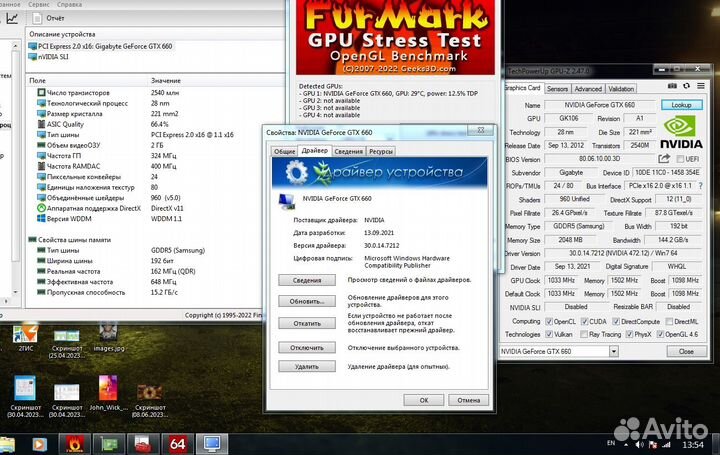Screen dimensions: 720x455
Task: Click AIDA64 graph chart toolbar icon
Action: point(12,18)
